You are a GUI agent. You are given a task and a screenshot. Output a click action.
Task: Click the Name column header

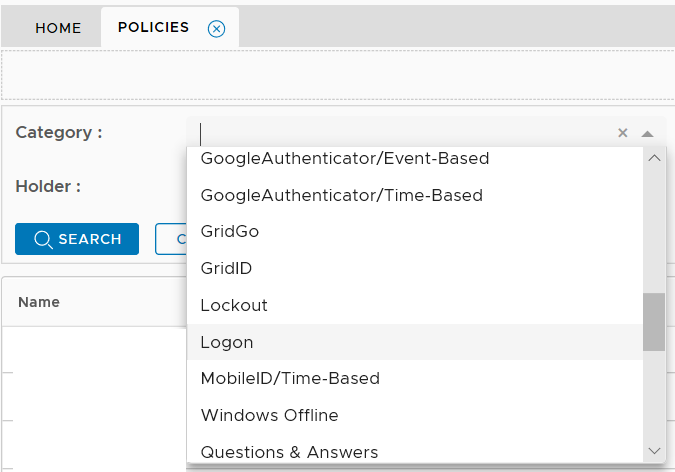[x=39, y=302]
